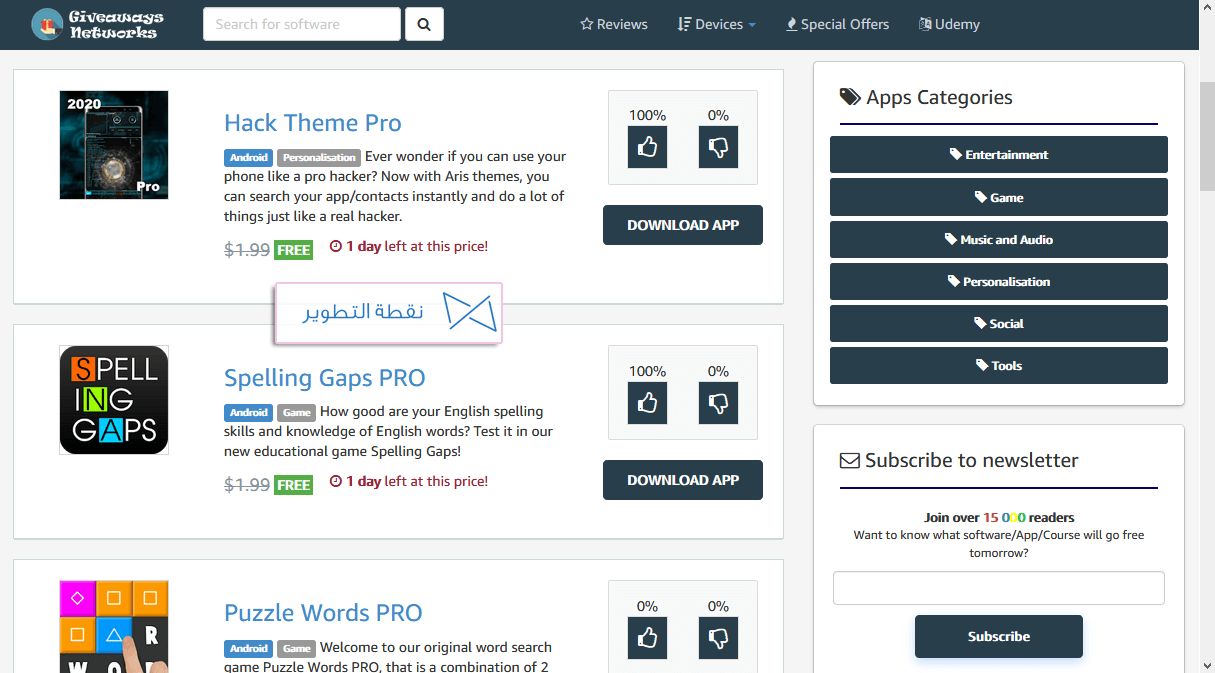Click the Giveaways Networks logo
The height and width of the screenshot is (673, 1215).
98,24
